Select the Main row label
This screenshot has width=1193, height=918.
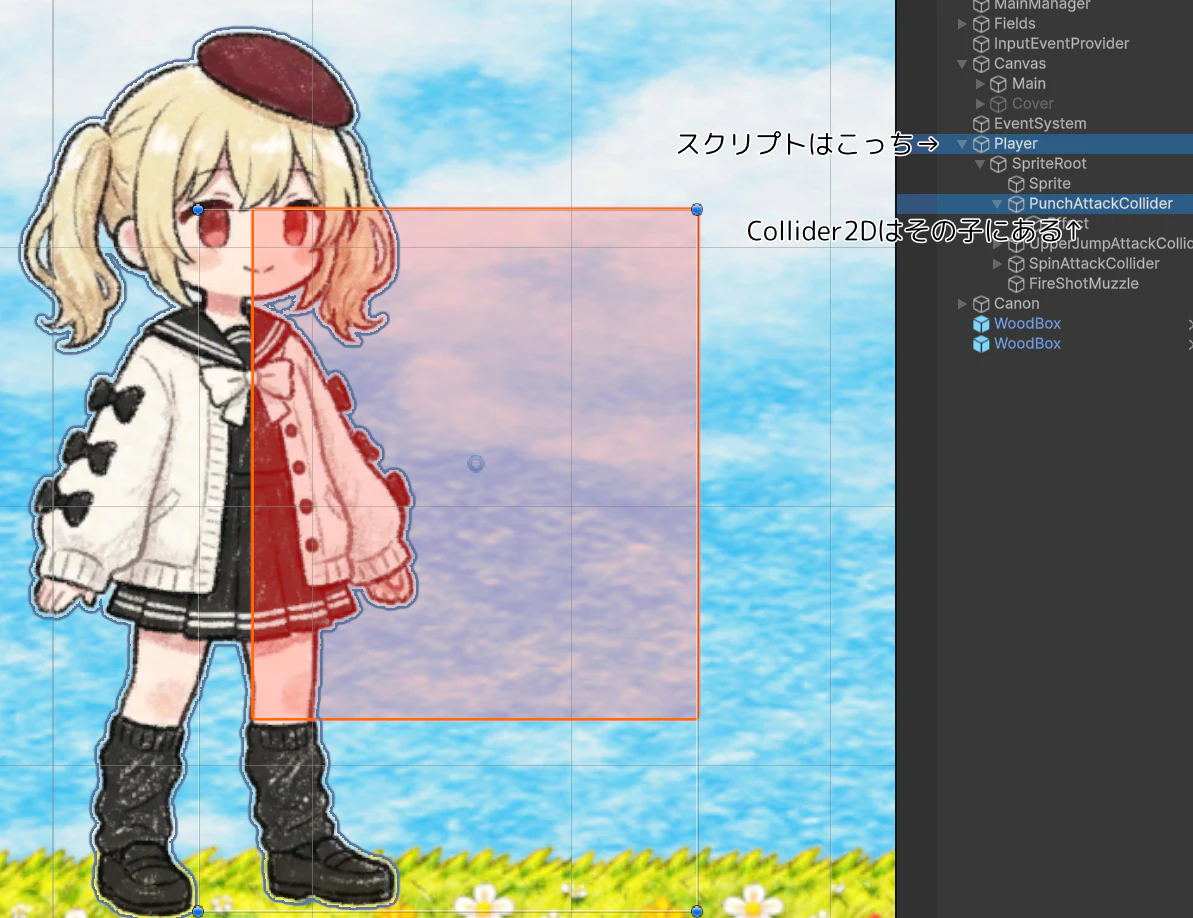click(x=1029, y=84)
